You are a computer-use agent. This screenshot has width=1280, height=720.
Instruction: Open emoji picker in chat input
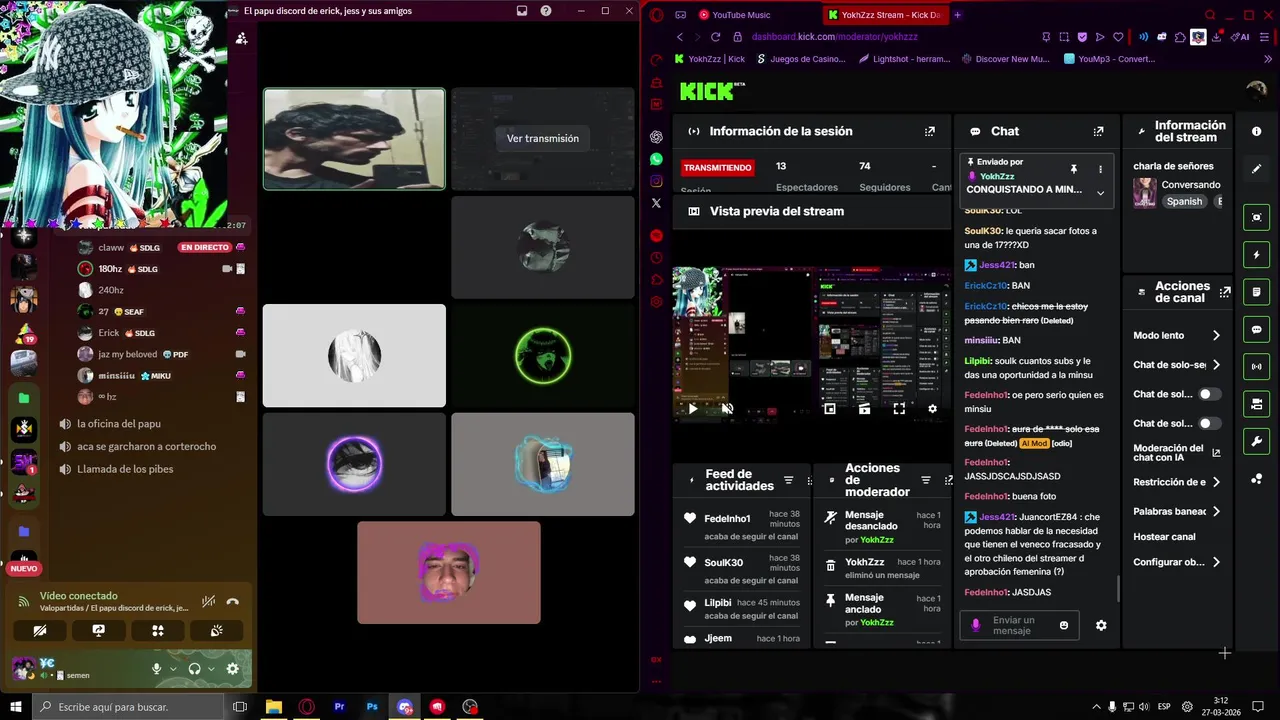click(x=1063, y=625)
